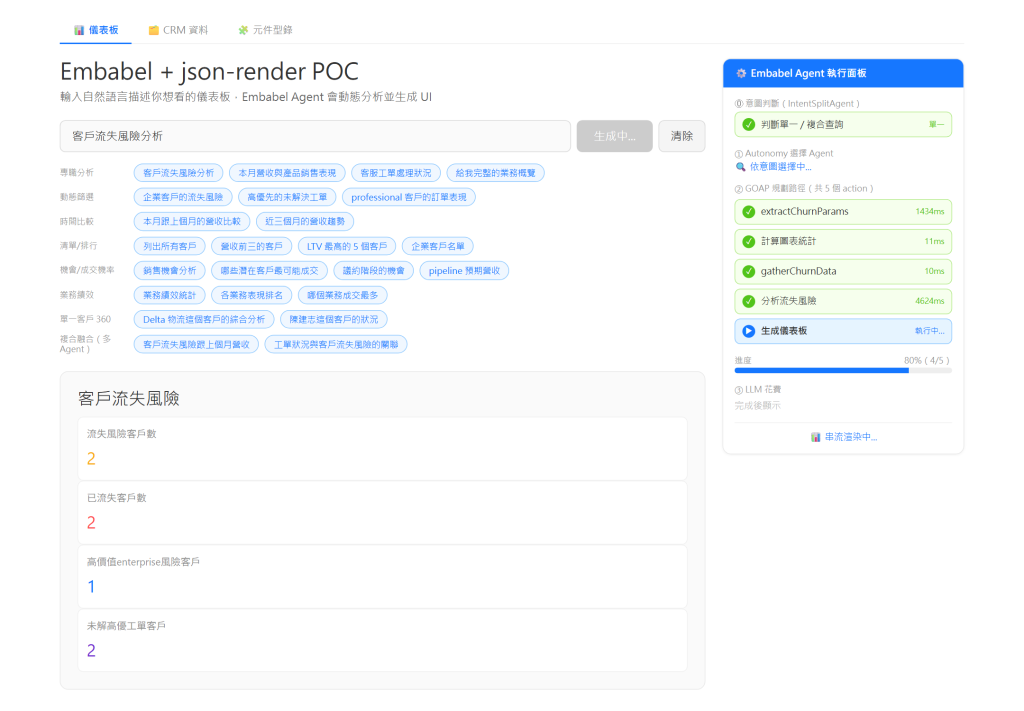Click the 企業客戶名單 chip

(x=438, y=246)
